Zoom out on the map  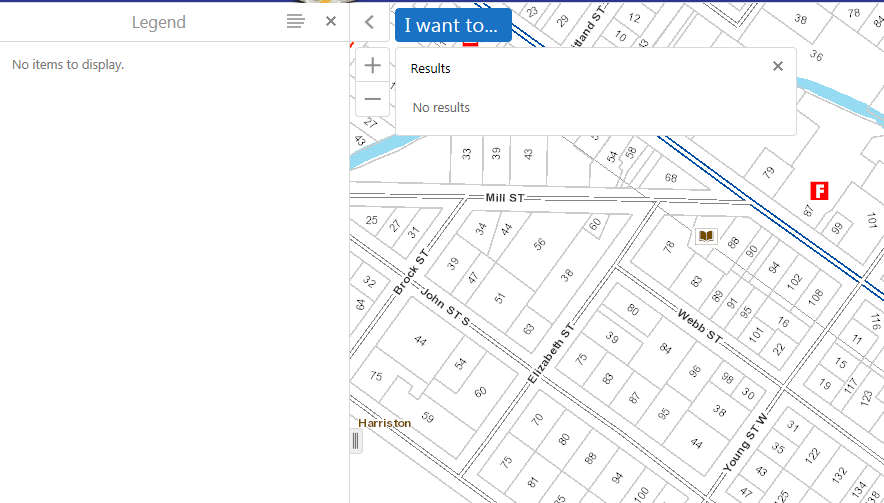pos(373,99)
